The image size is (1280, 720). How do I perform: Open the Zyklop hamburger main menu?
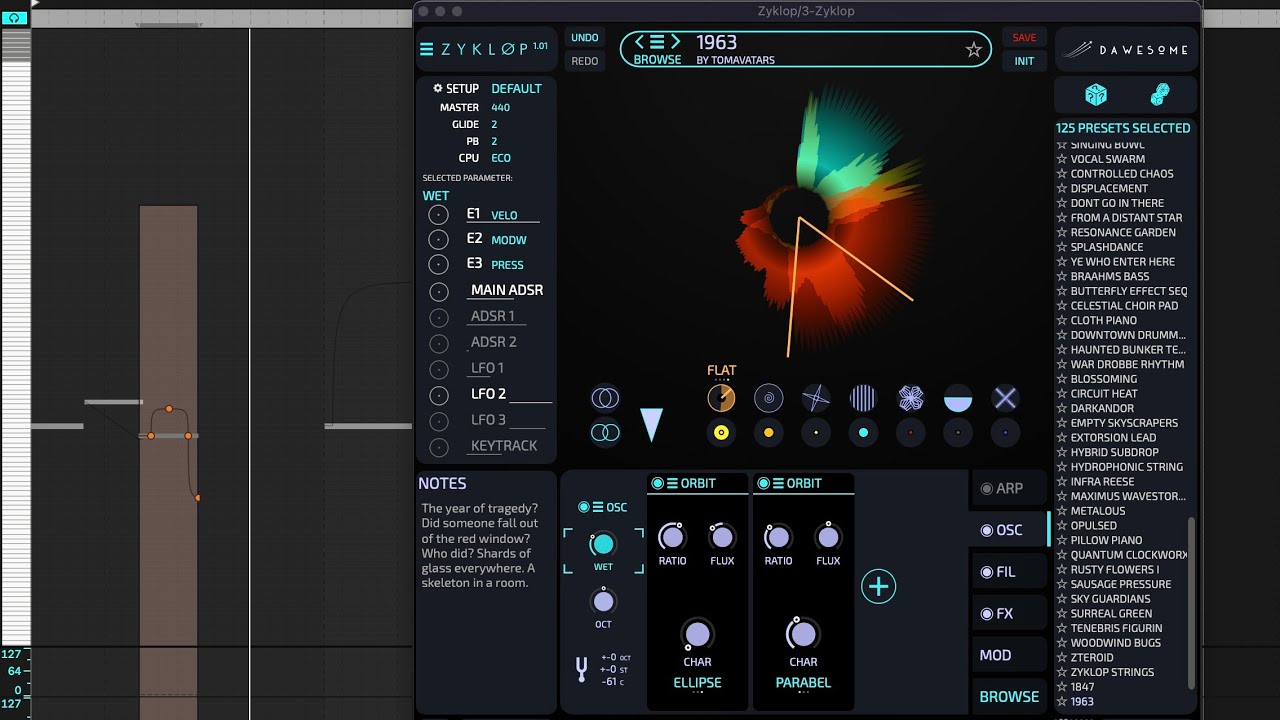tap(427, 49)
